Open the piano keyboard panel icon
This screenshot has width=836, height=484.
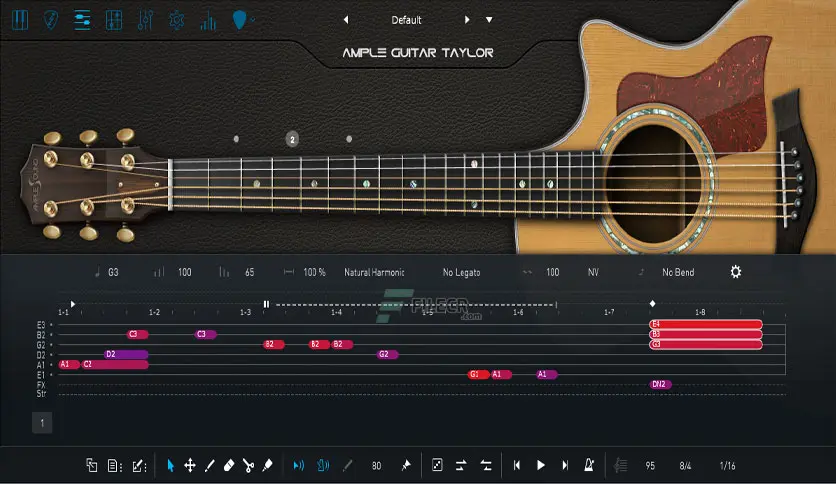click(20, 20)
